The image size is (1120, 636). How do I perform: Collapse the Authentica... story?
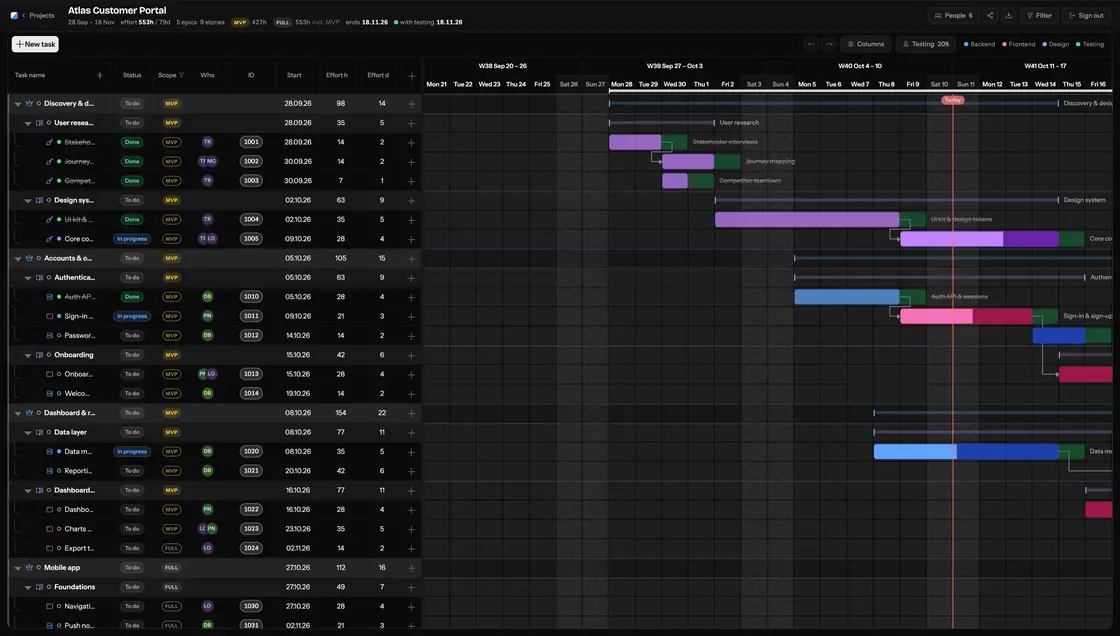pyautogui.click(x=28, y=278)
